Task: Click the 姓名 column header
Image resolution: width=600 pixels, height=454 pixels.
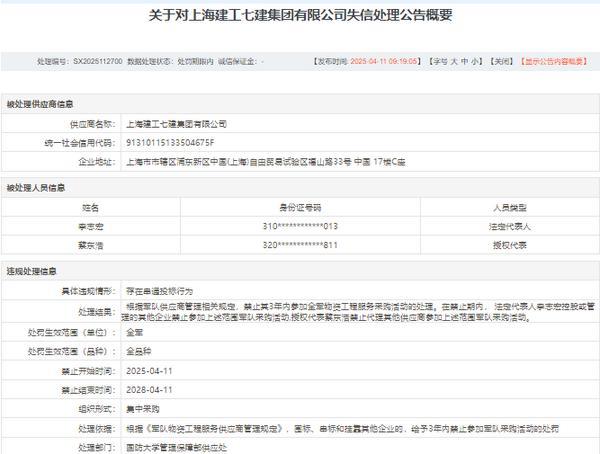Action: coord(91,207)
